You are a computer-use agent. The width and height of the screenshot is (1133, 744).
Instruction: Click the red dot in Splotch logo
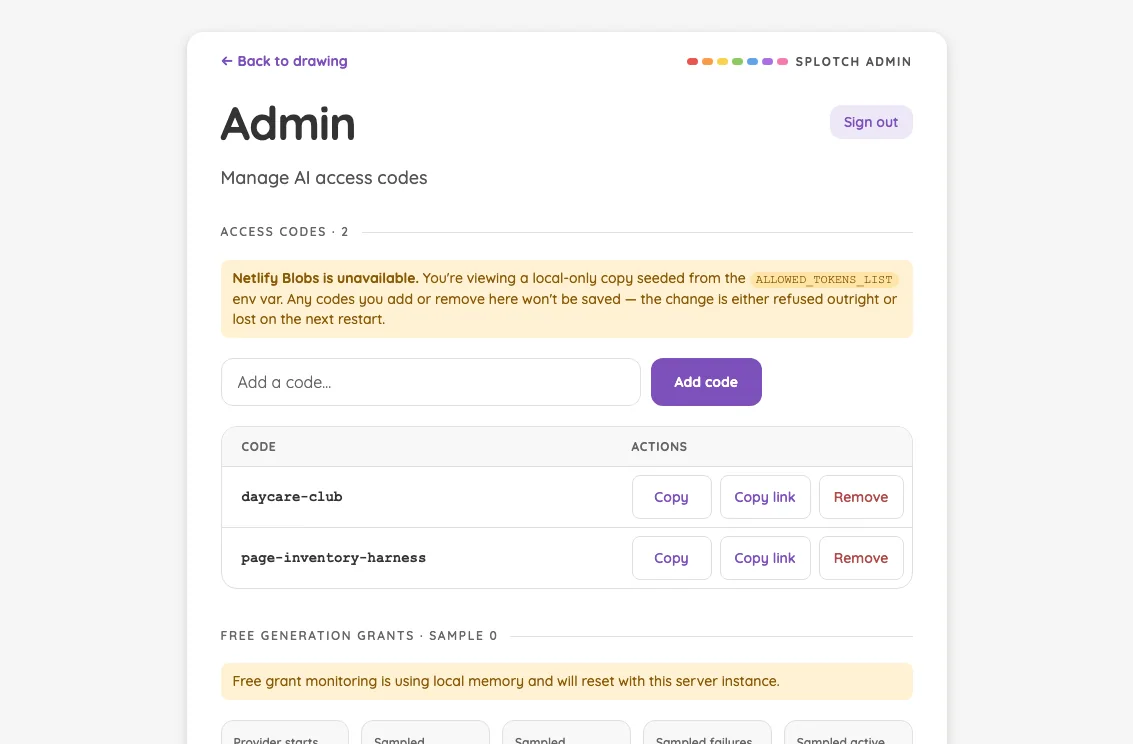coord(692,61)
